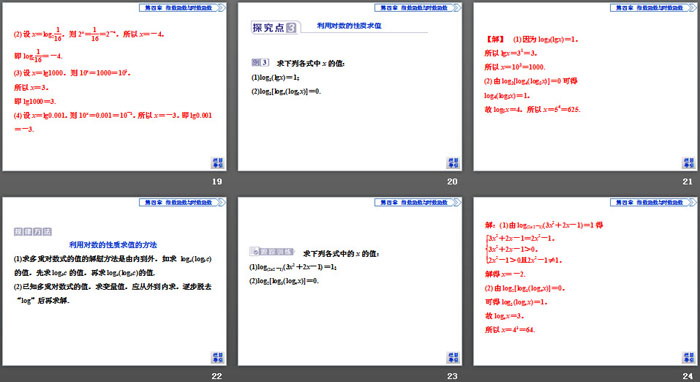The height and width of the screenshot is (382, 700).
Task: Click the corner navigation icon on slide 22
Action: (x=217, y=357)
